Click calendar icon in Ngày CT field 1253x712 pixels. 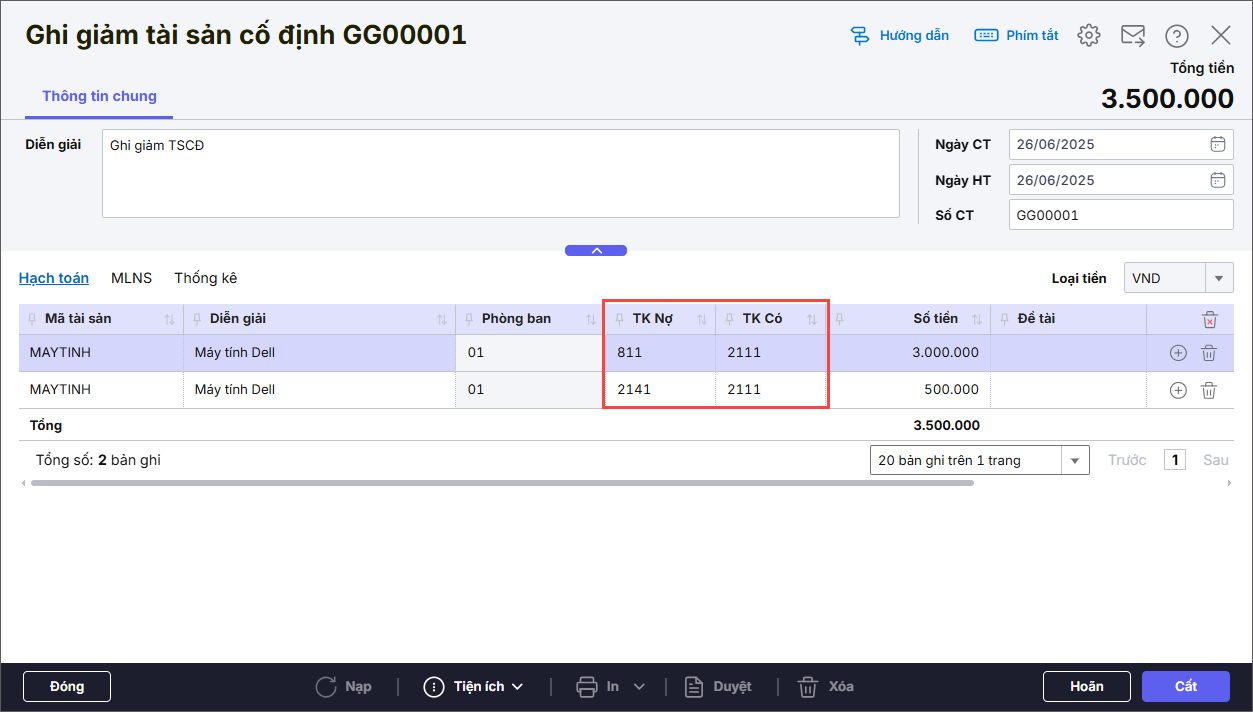[1217, 144]
